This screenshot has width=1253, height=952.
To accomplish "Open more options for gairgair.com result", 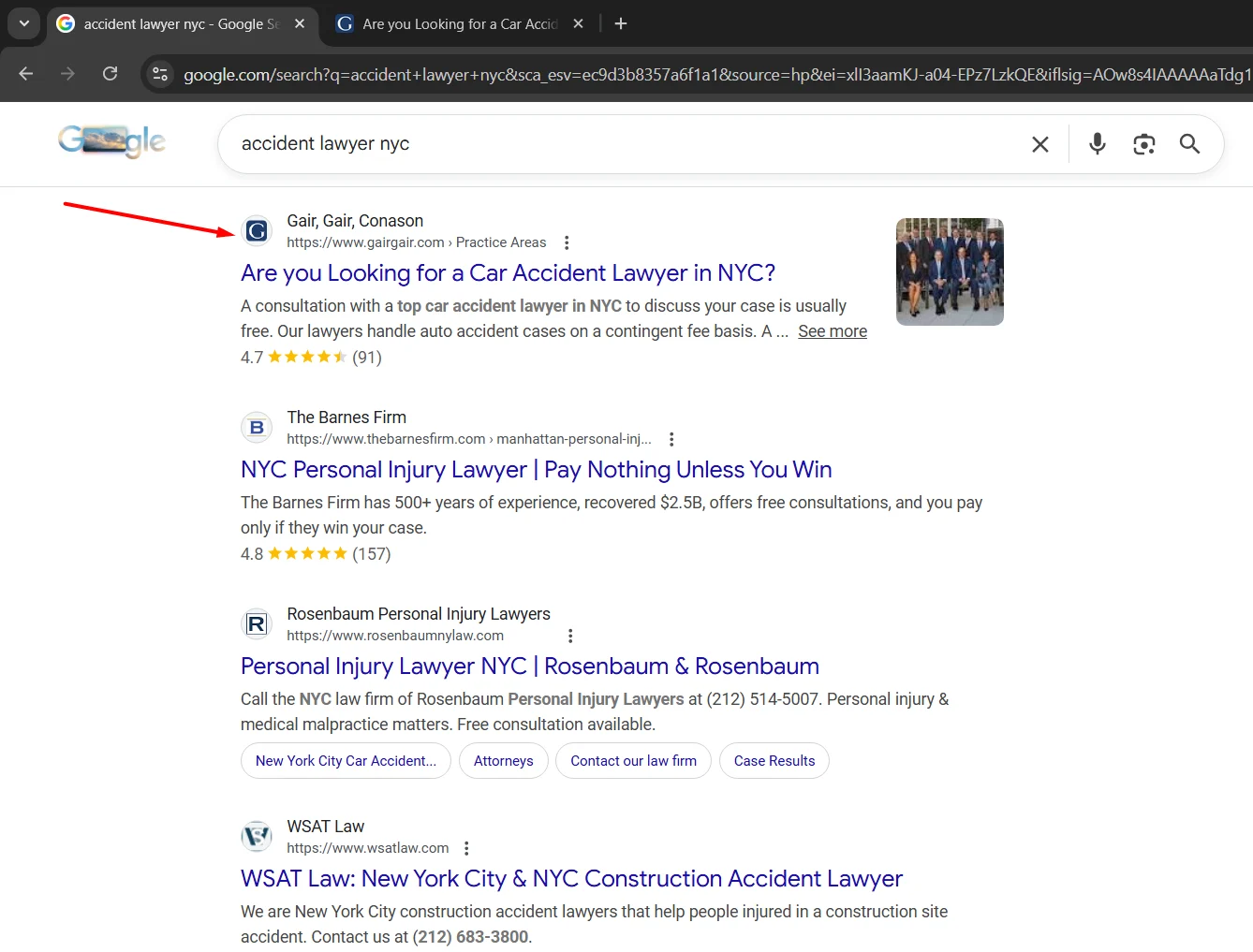I will (567, 242).
